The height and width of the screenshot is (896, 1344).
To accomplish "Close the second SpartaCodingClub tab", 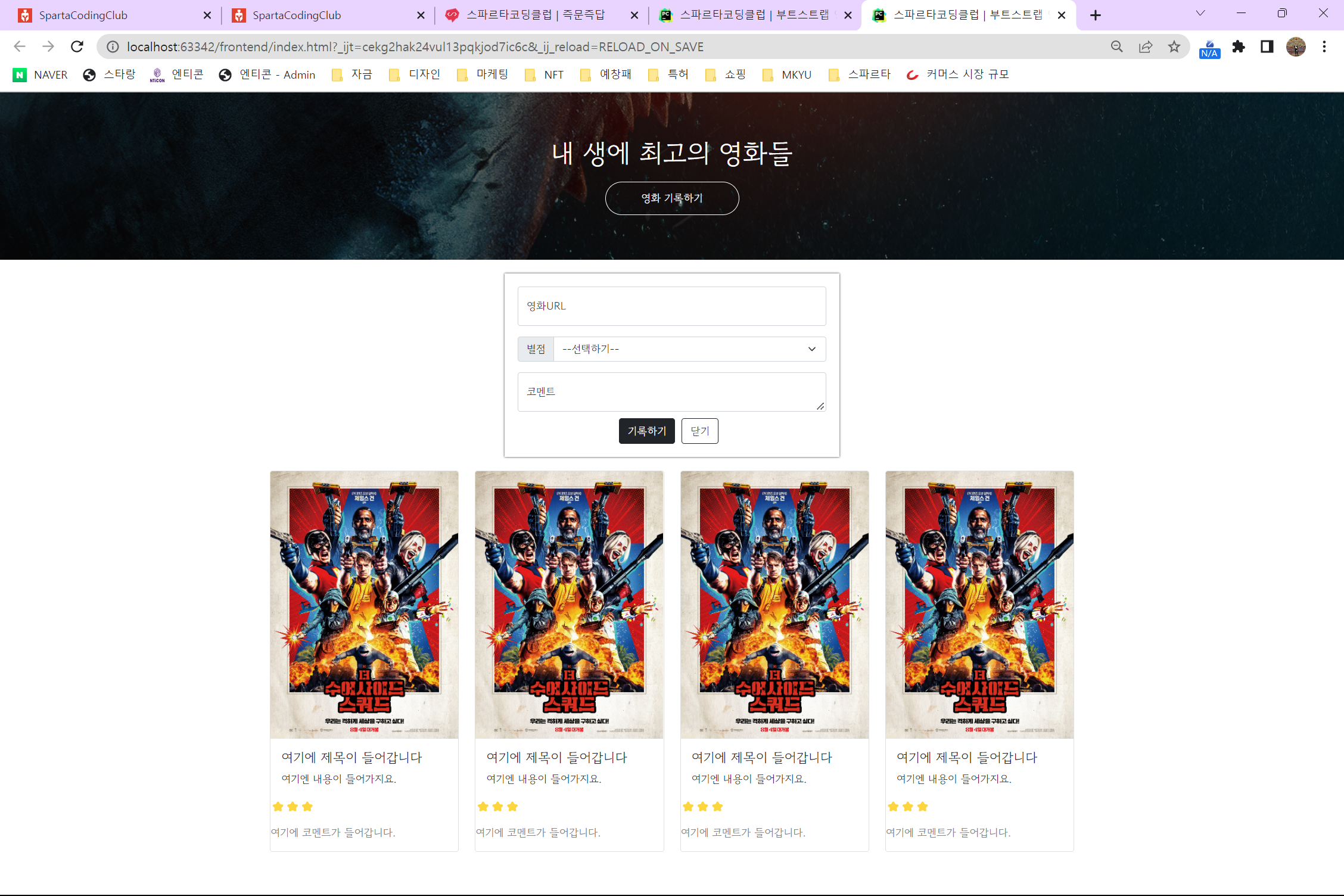I will (x=421, y=15).
